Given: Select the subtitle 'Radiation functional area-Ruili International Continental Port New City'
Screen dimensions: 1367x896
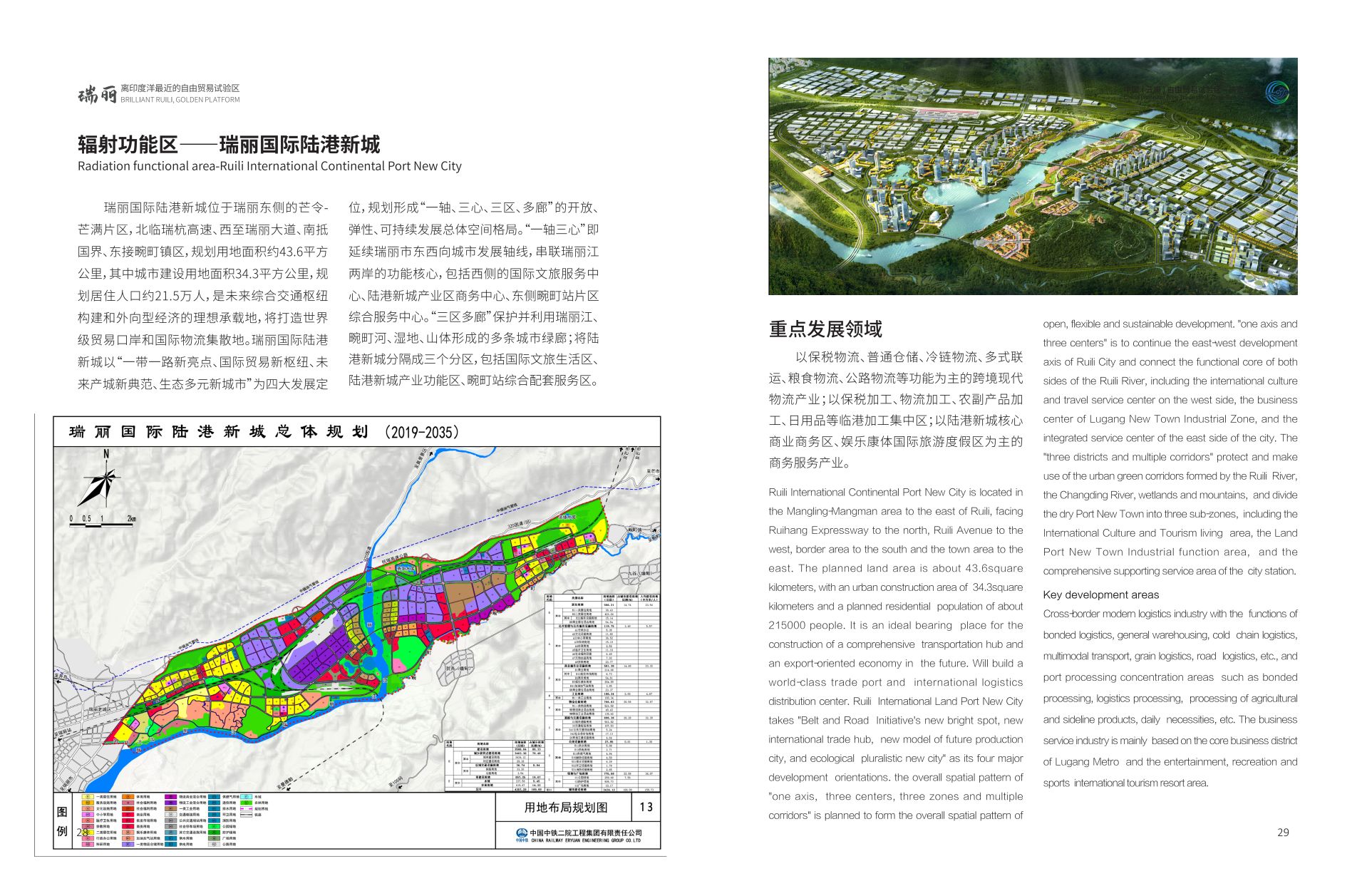Looking at the screenshot, I should tap(269, 166).
